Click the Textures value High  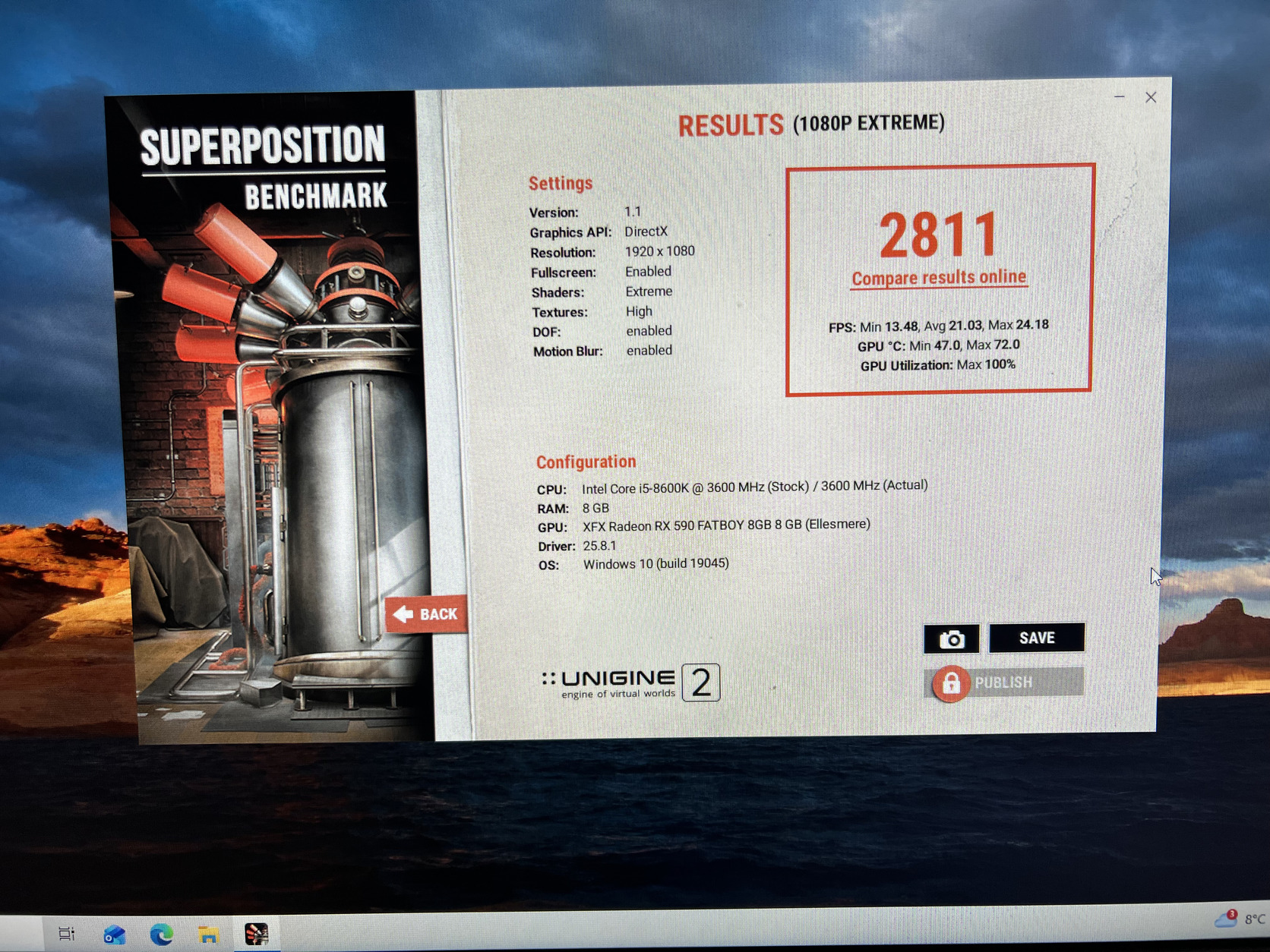640,311
